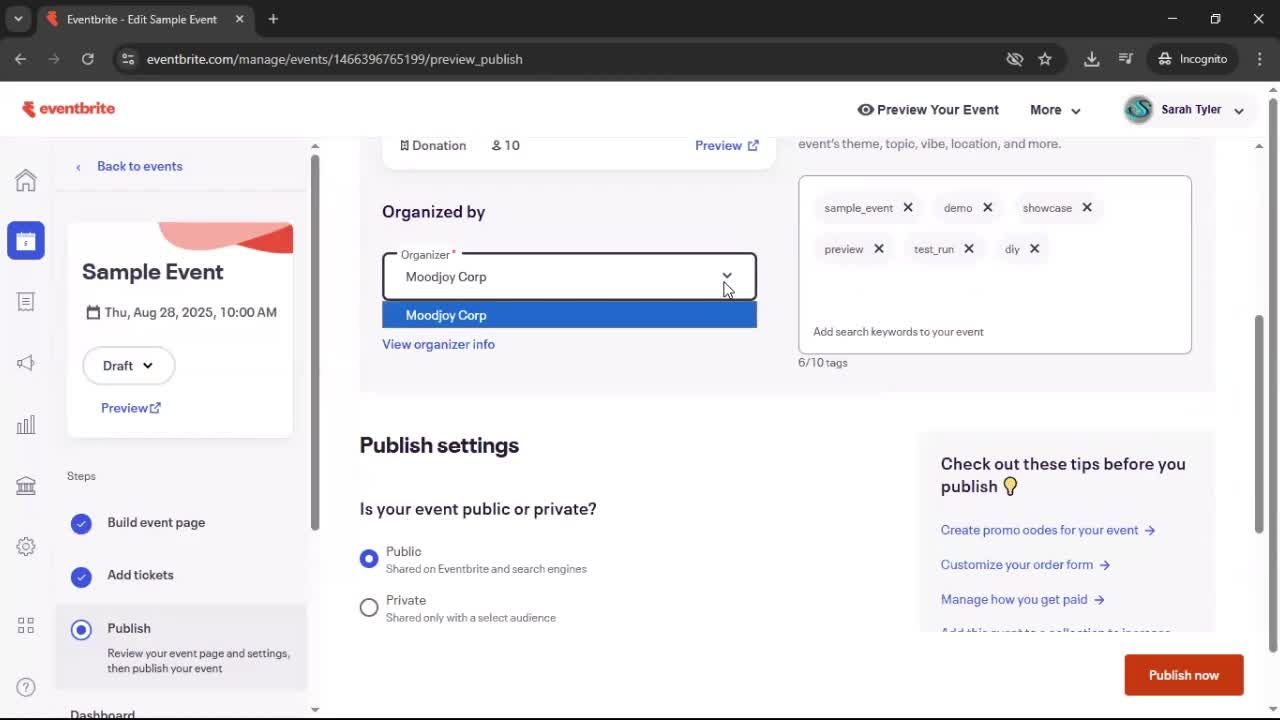Remove the demo tag

[x=987, y=208]
